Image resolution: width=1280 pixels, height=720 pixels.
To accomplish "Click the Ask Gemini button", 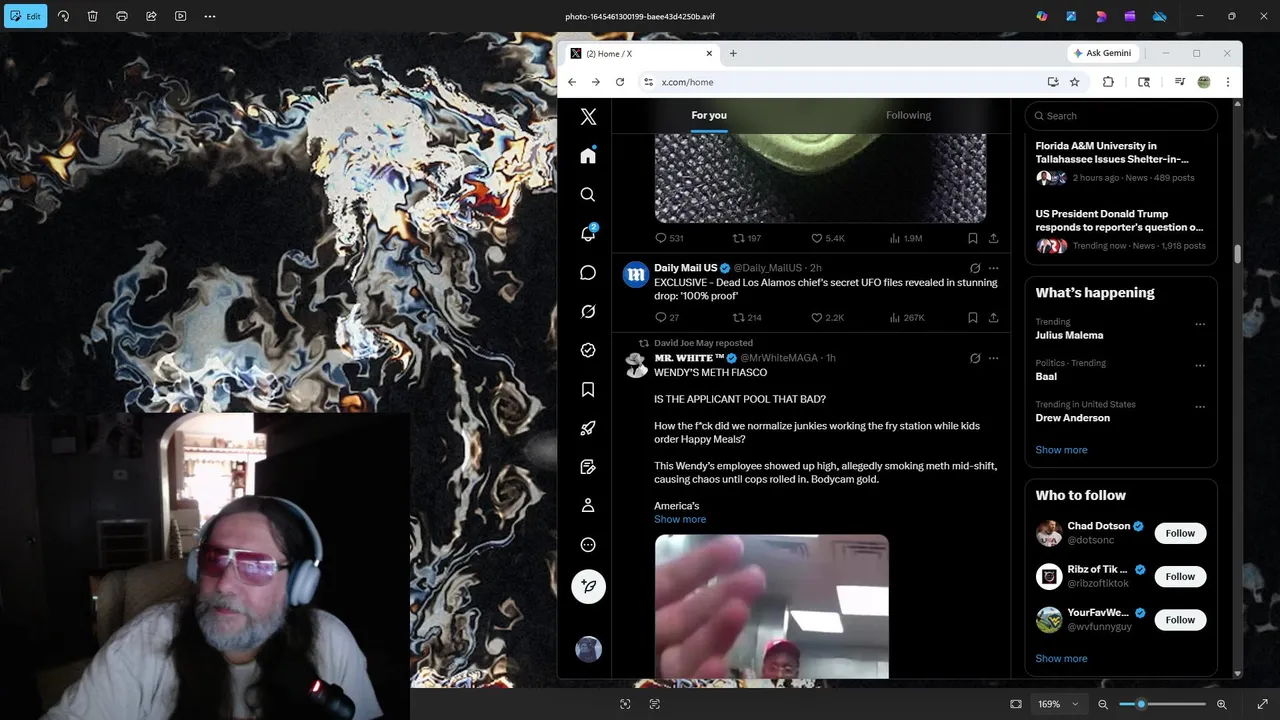I will (x=1102, y=53).
